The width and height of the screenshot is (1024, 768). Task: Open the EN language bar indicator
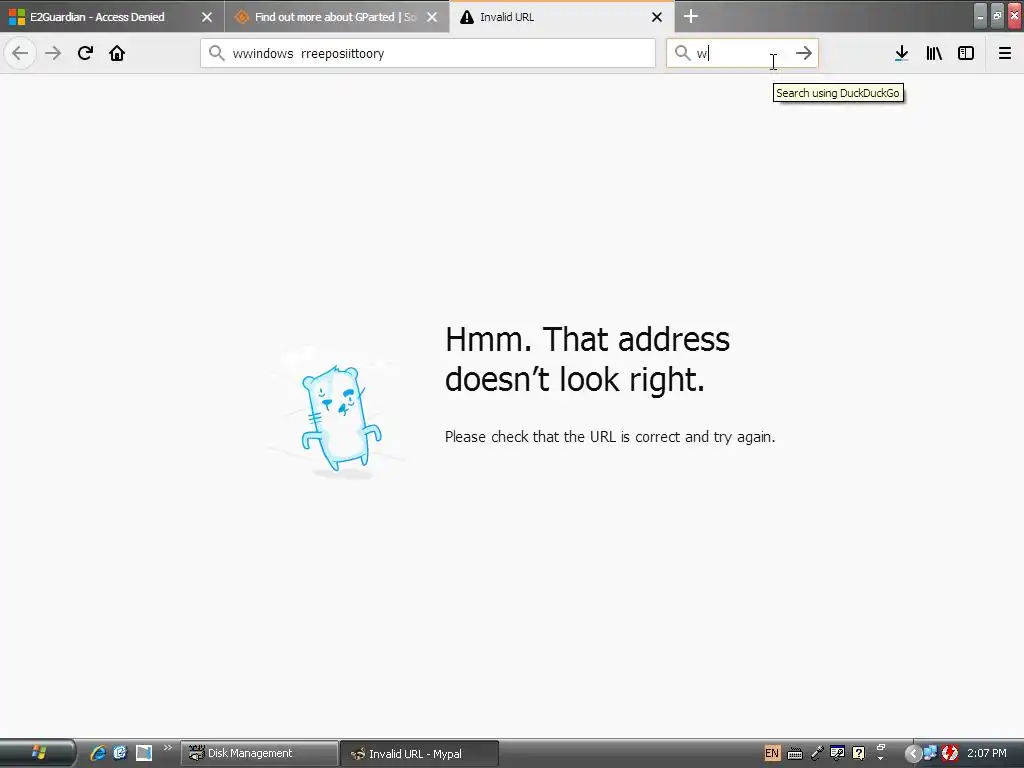click(x=772, y=753)
